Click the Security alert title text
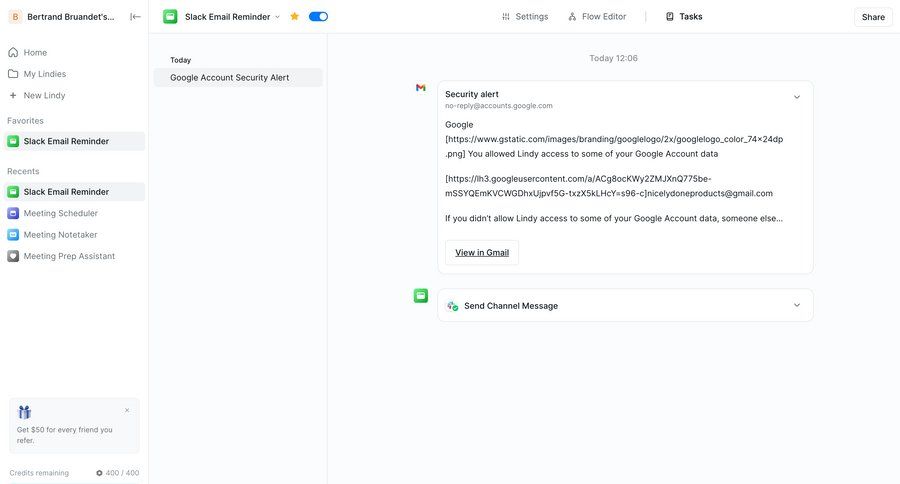The image size is (900, 484). 472,94
